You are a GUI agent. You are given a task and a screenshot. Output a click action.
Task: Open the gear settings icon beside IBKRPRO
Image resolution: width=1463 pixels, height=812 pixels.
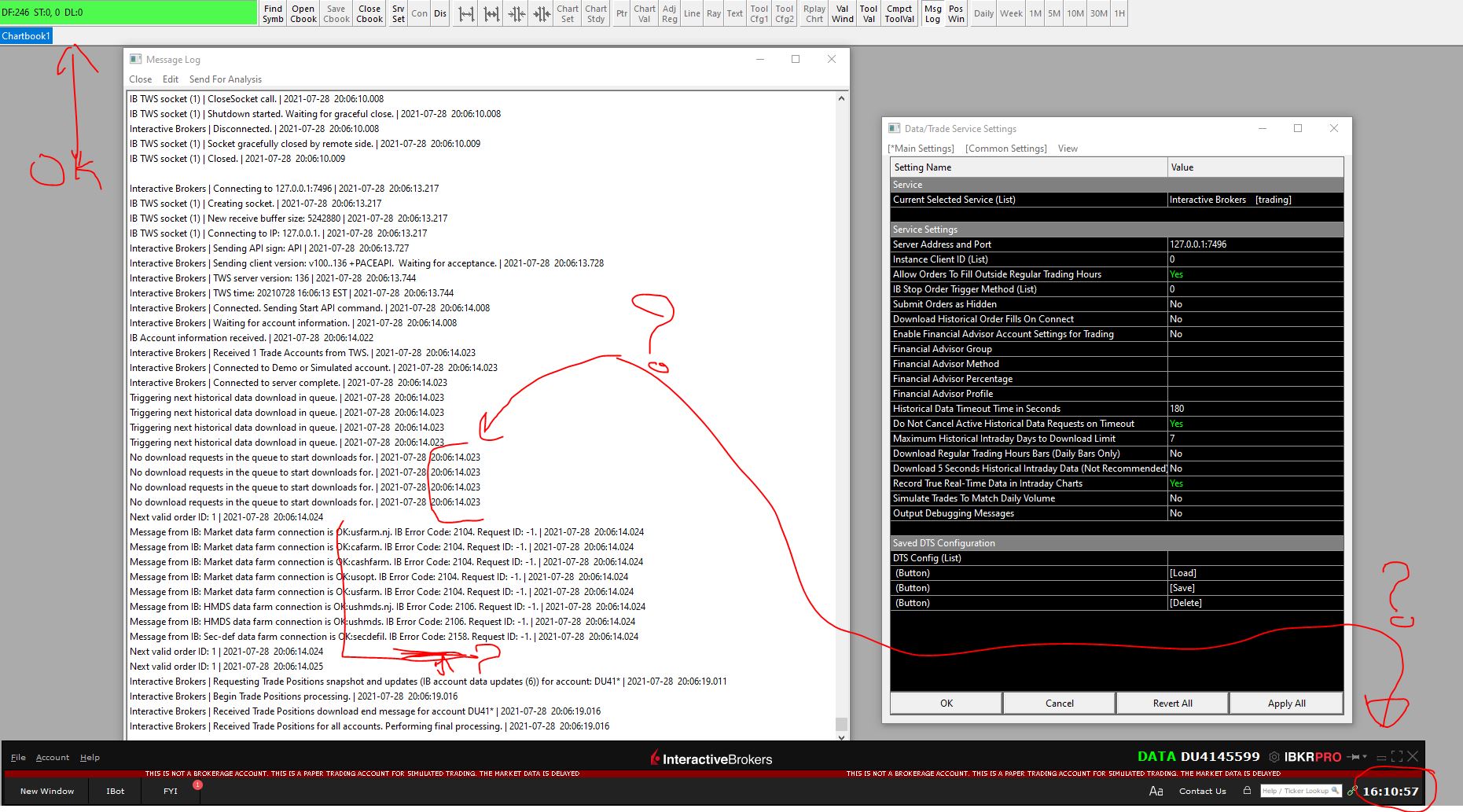(x=1274, y=757)
